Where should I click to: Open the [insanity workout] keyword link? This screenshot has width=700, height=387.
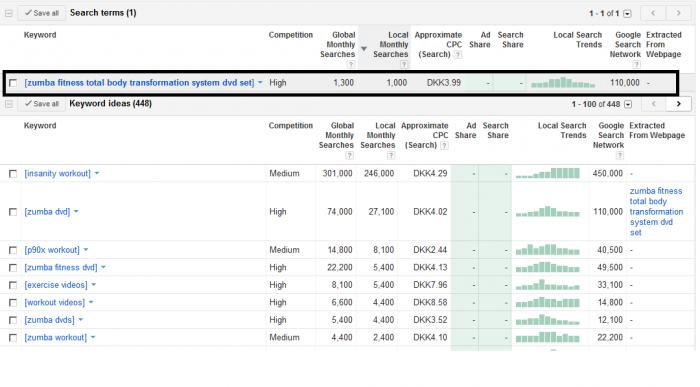[x=58, y=173]
